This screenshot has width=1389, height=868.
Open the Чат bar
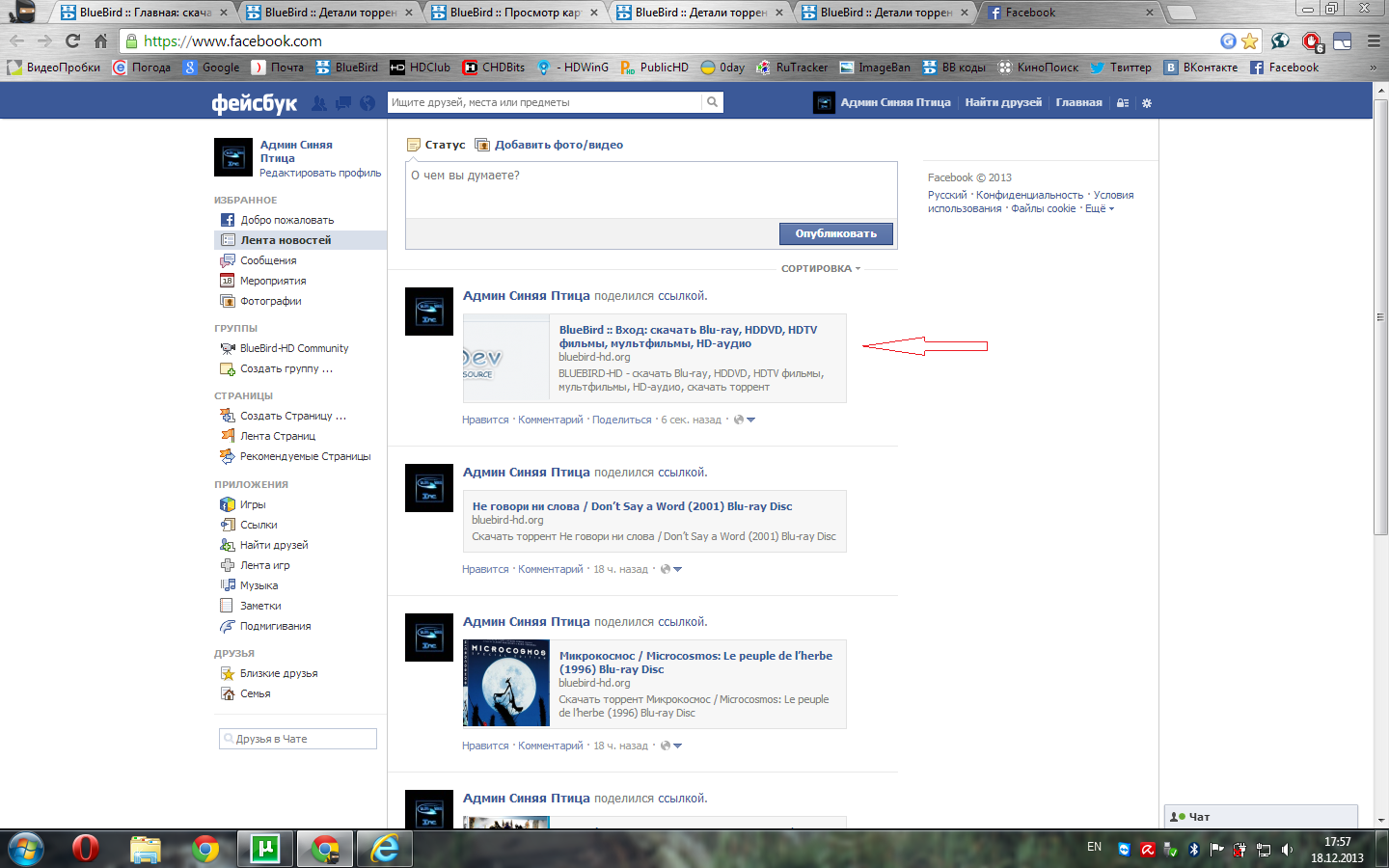1261,817
